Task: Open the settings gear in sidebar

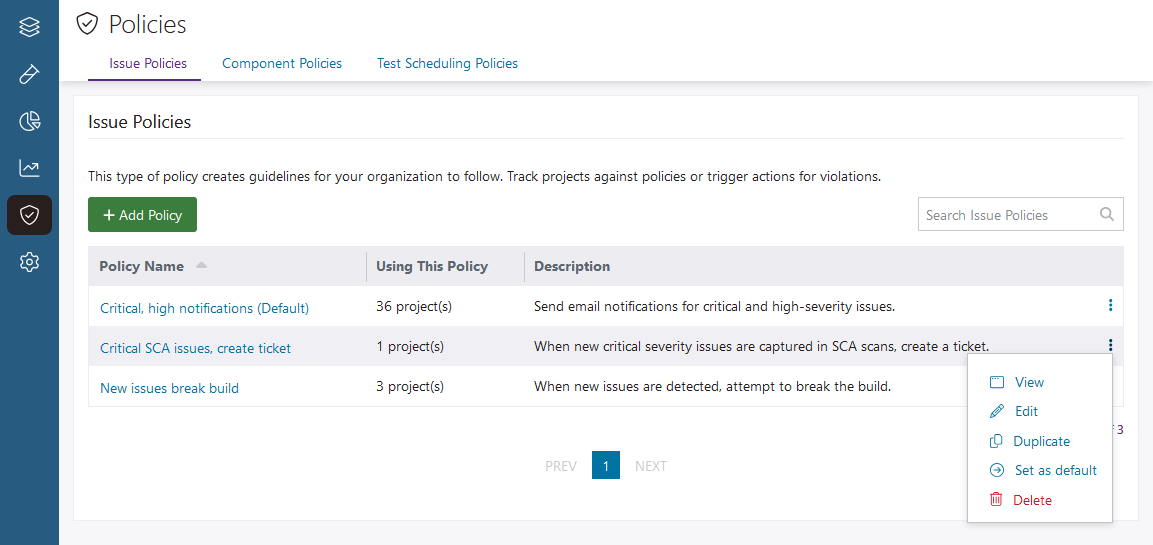Action: point(29,262)
